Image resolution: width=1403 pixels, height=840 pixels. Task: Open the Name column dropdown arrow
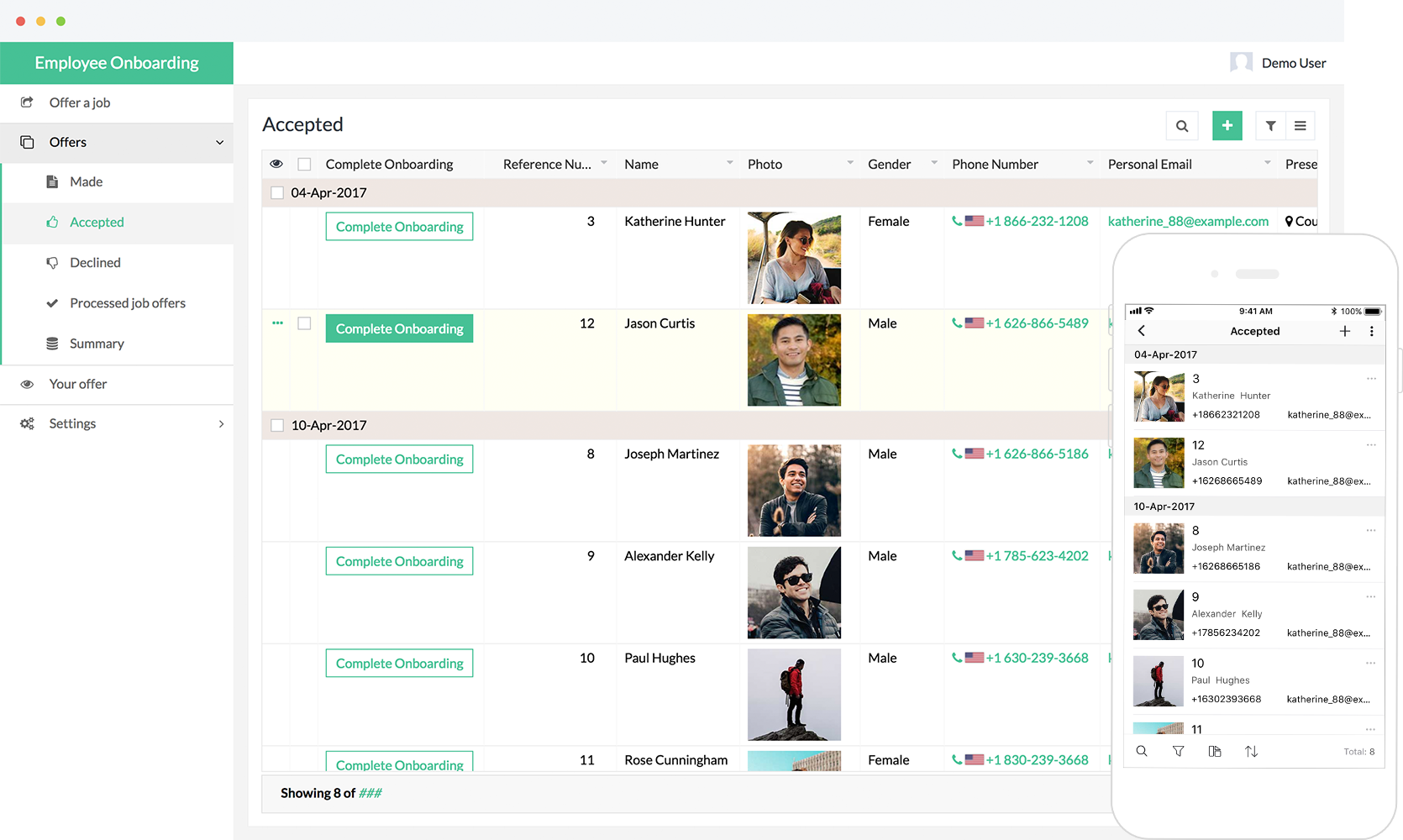coord(730,163)
